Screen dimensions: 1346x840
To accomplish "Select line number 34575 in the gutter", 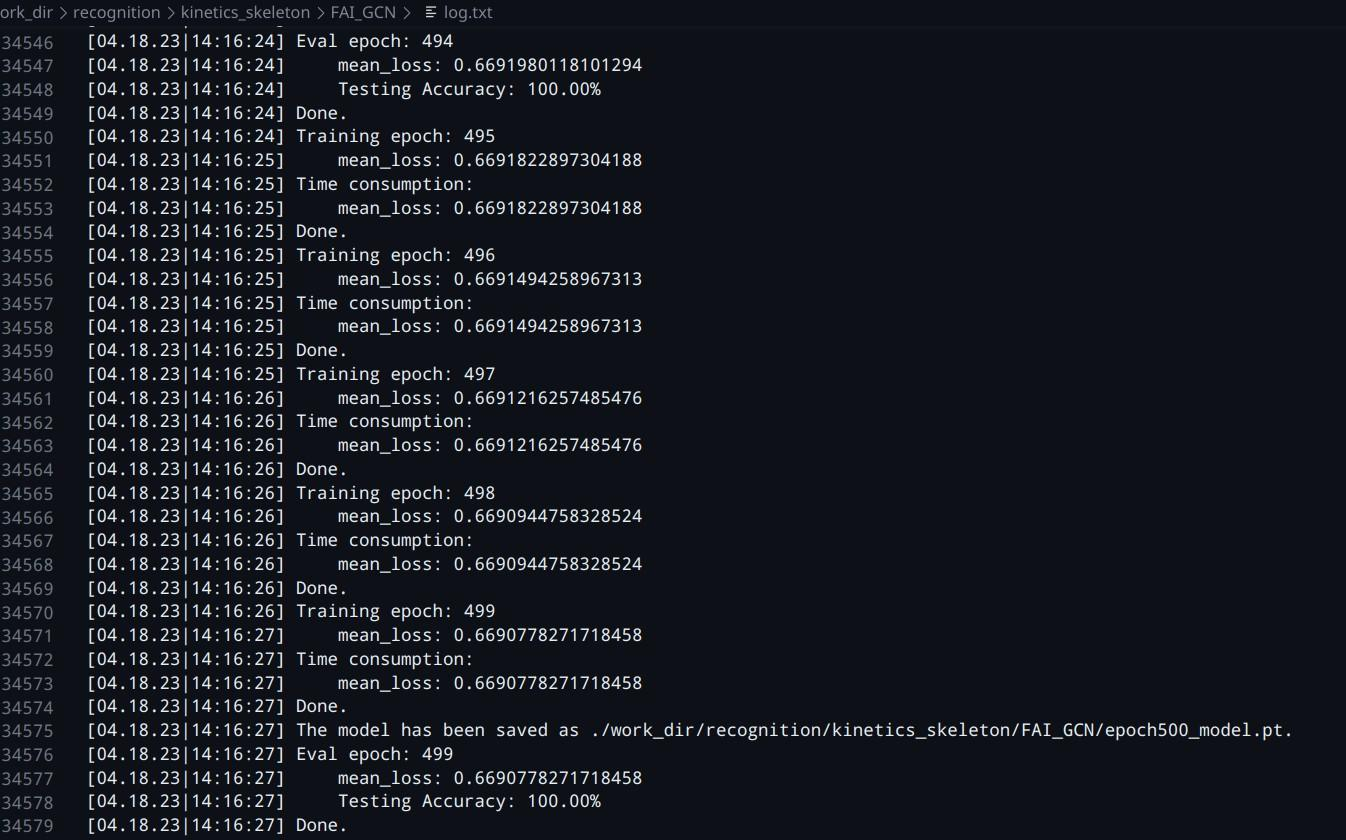I will [x=27, y=731].
